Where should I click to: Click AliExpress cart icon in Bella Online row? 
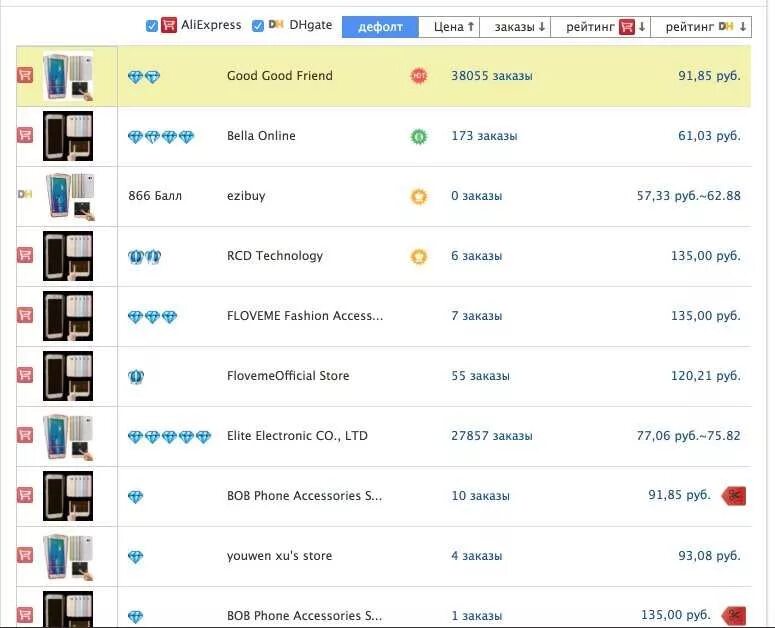click(25, 135)
